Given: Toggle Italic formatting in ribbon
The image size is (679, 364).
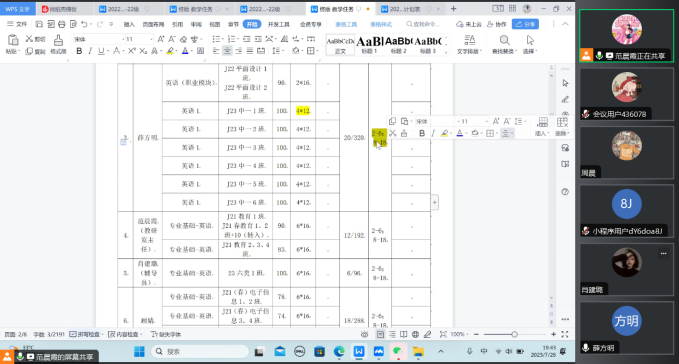Looking at the screenshot, I should coord(90,51).
